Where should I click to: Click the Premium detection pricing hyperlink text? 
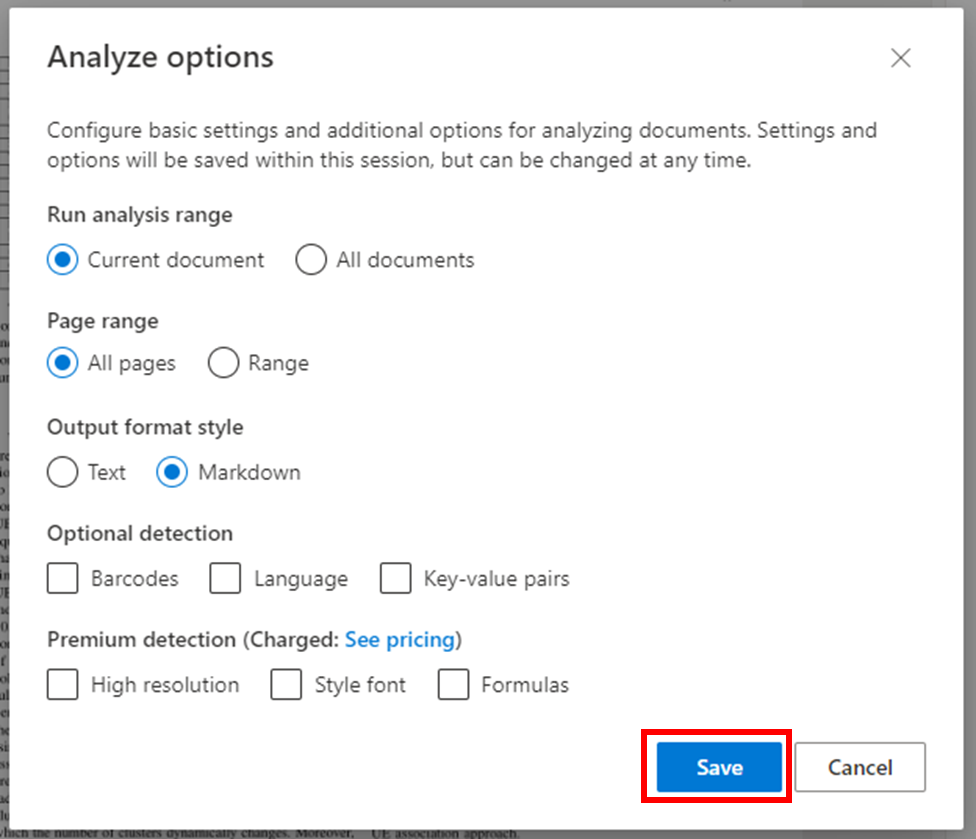(x=400, y=639)
